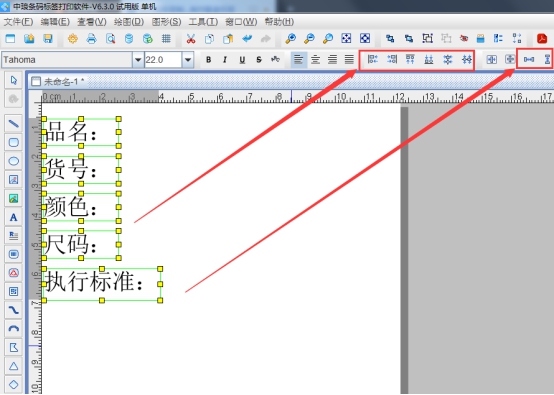554x395 pixels.
Task: Export using the red PDF icon
Action: (542, 39)
